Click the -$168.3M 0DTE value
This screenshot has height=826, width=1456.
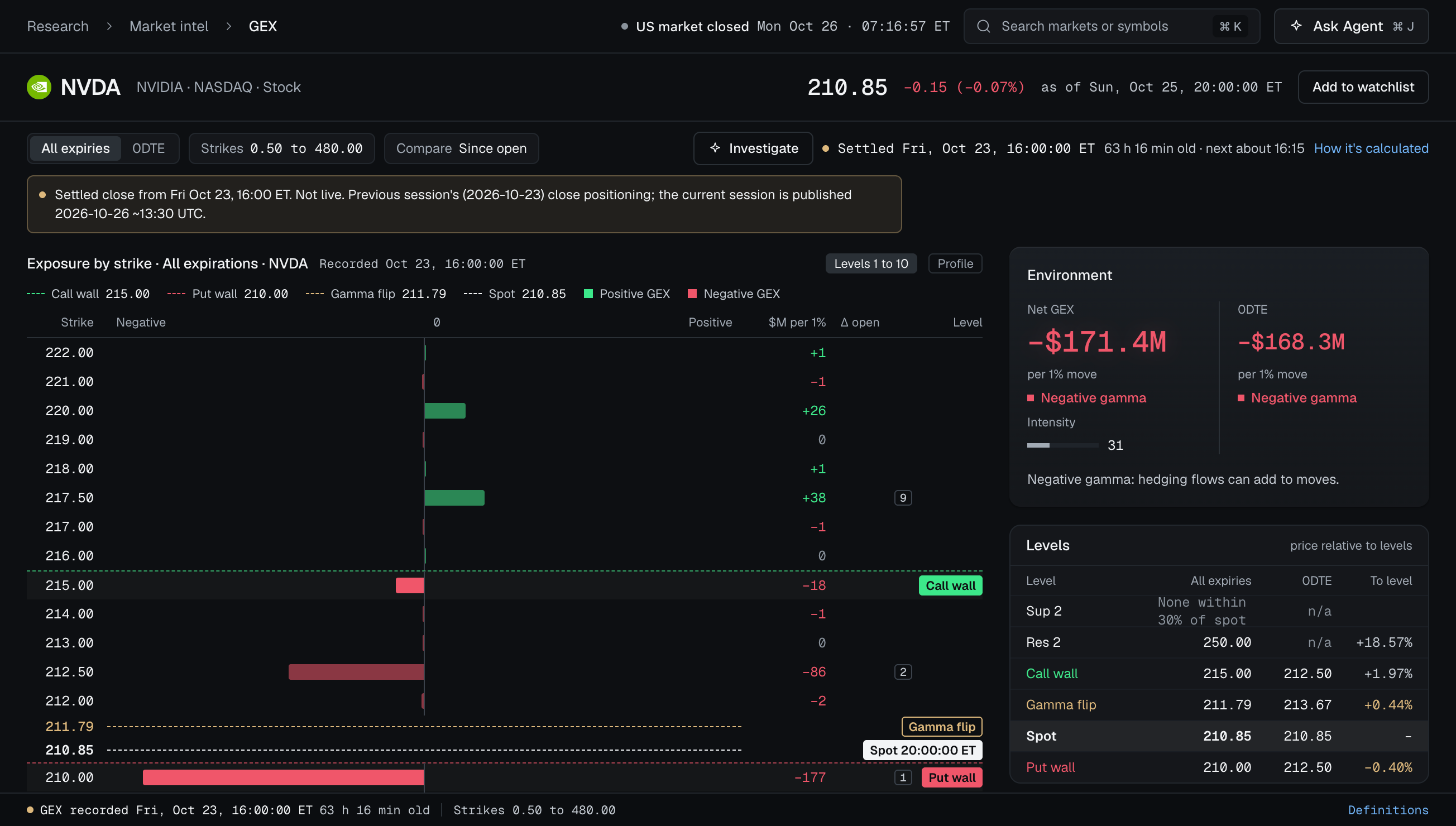pyautogui.click(x=1291, y=343)
